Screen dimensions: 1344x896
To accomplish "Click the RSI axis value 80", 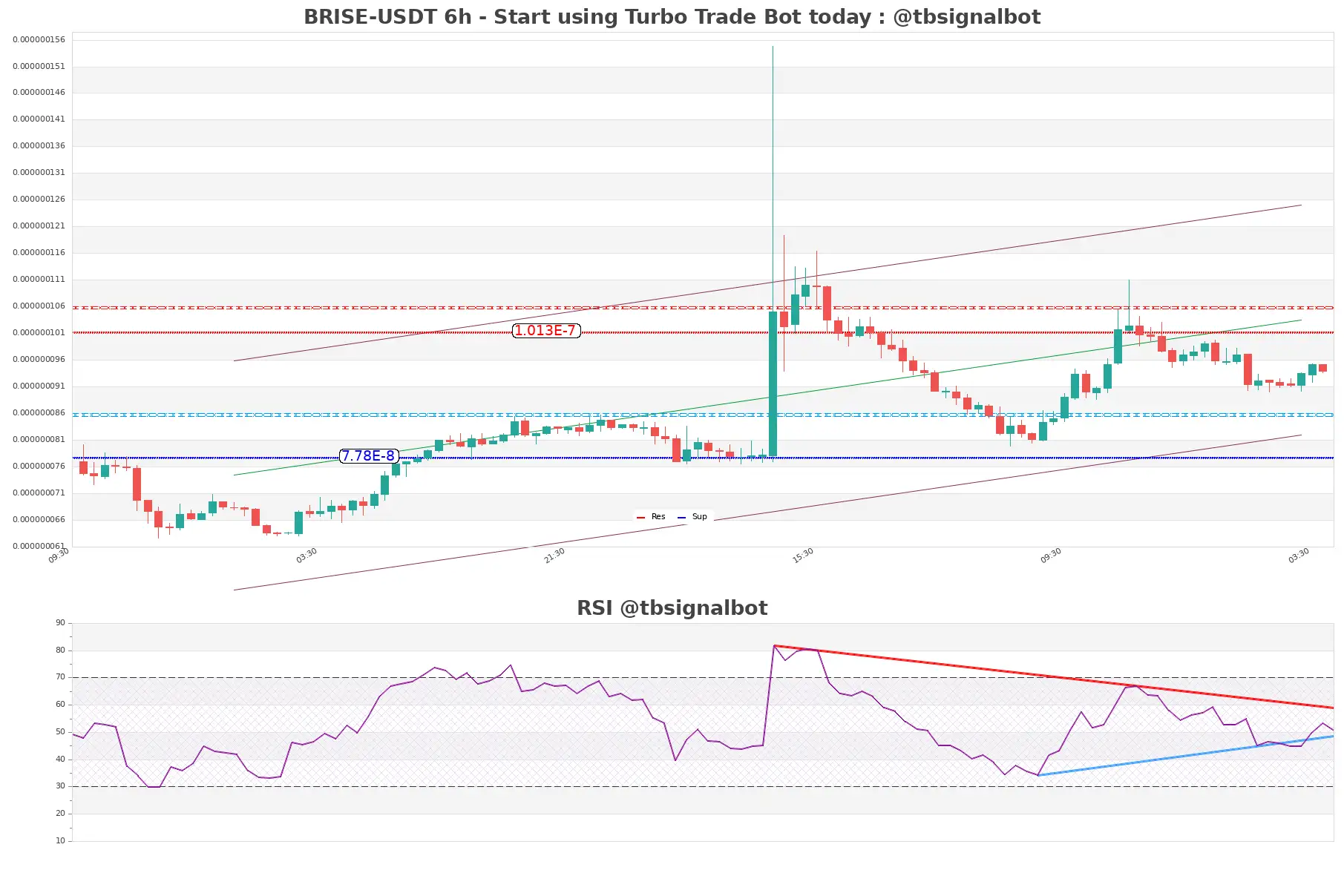I will click(x=60, y=650).
